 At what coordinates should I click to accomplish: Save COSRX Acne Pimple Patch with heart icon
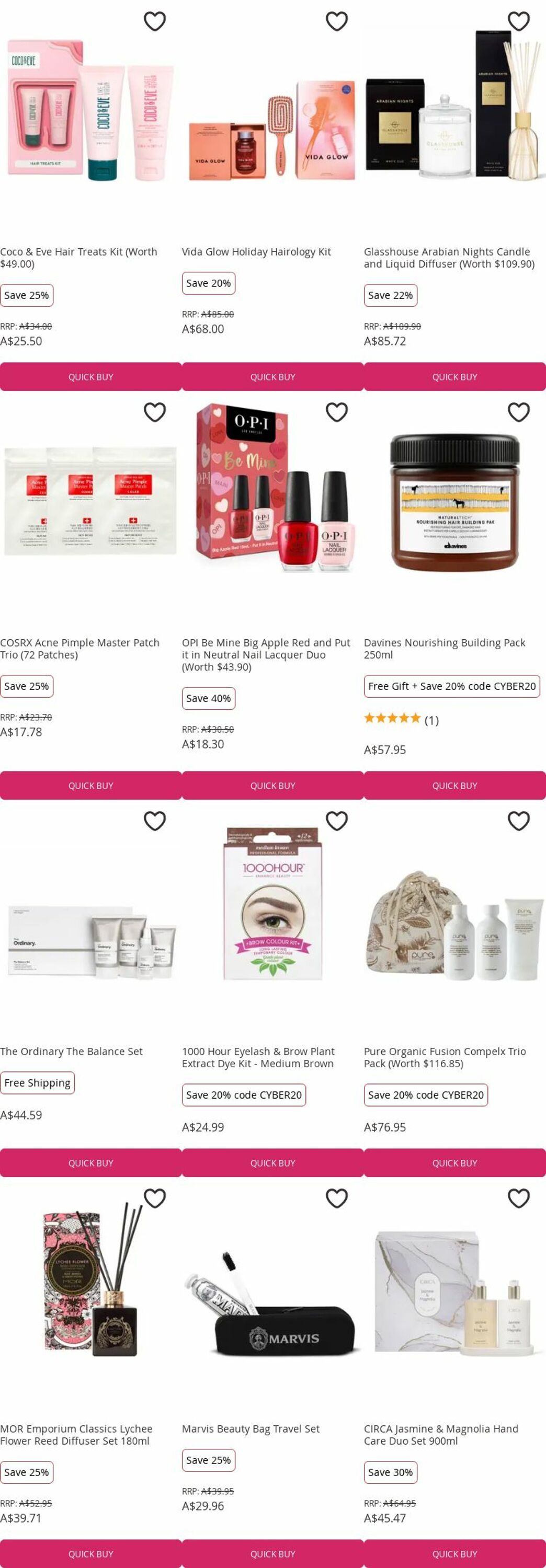click(x=155, y=412)
